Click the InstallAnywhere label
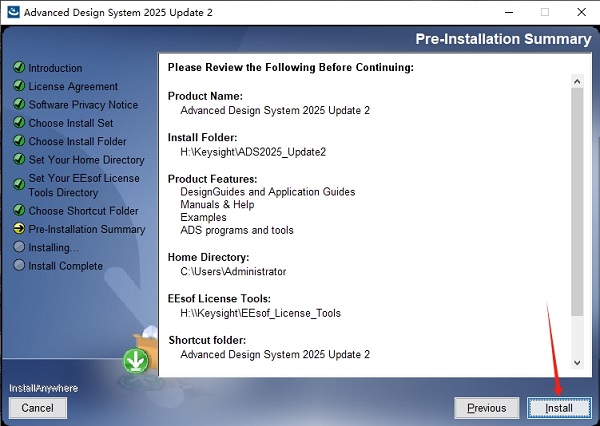This screenshot has height=426, width=600. pyautogui.click(x=44, y=388)
